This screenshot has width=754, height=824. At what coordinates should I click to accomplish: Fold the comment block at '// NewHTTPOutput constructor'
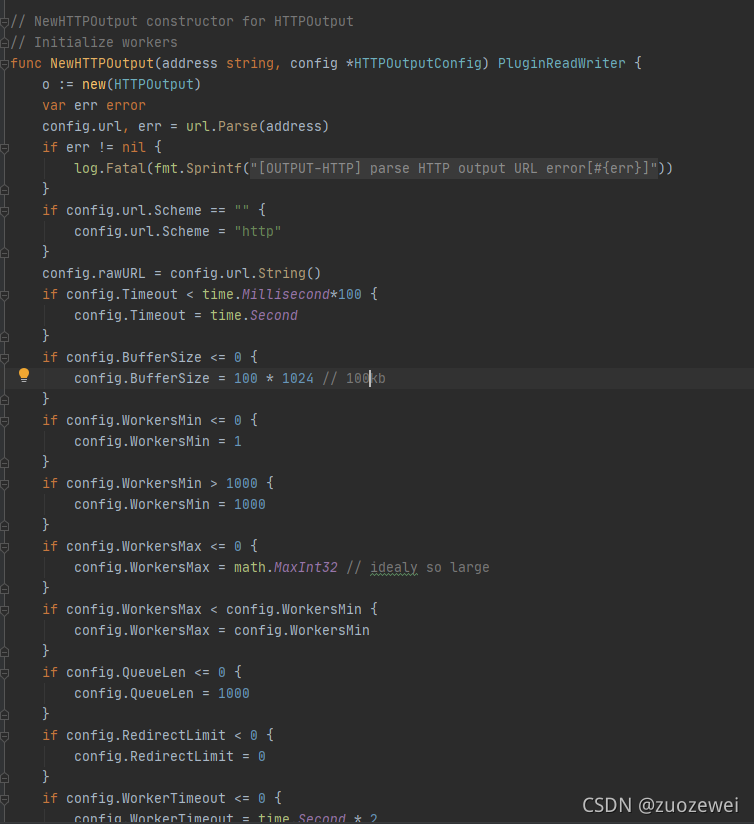point(4,22)
